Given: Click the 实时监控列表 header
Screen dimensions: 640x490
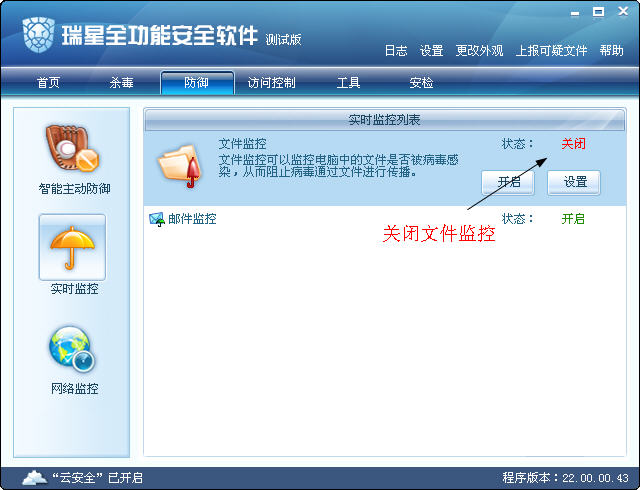Looking at the screenshot, I should click(x=384, y=120).
